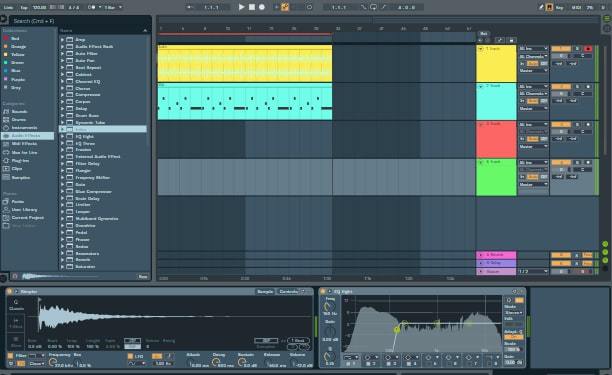Click the Stop button in transport
The width and height of the screenshot is (612, 375).
click(252, 7)
